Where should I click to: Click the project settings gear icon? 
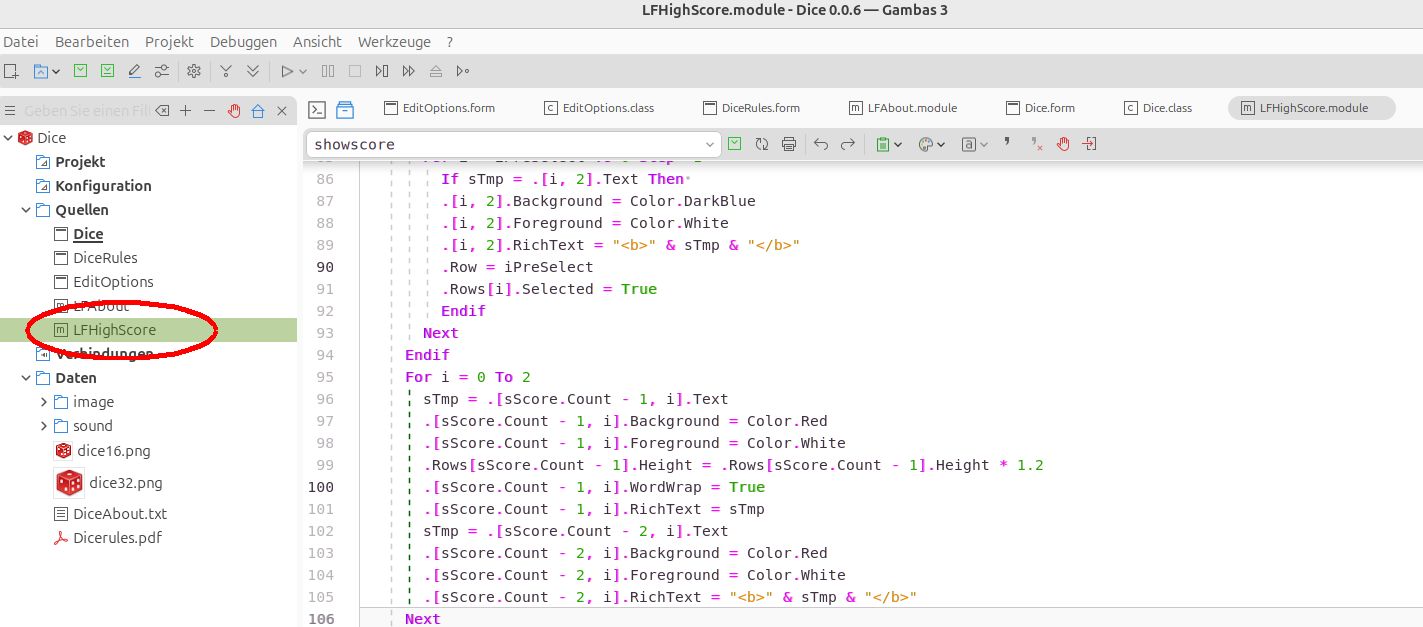point(194,71)
